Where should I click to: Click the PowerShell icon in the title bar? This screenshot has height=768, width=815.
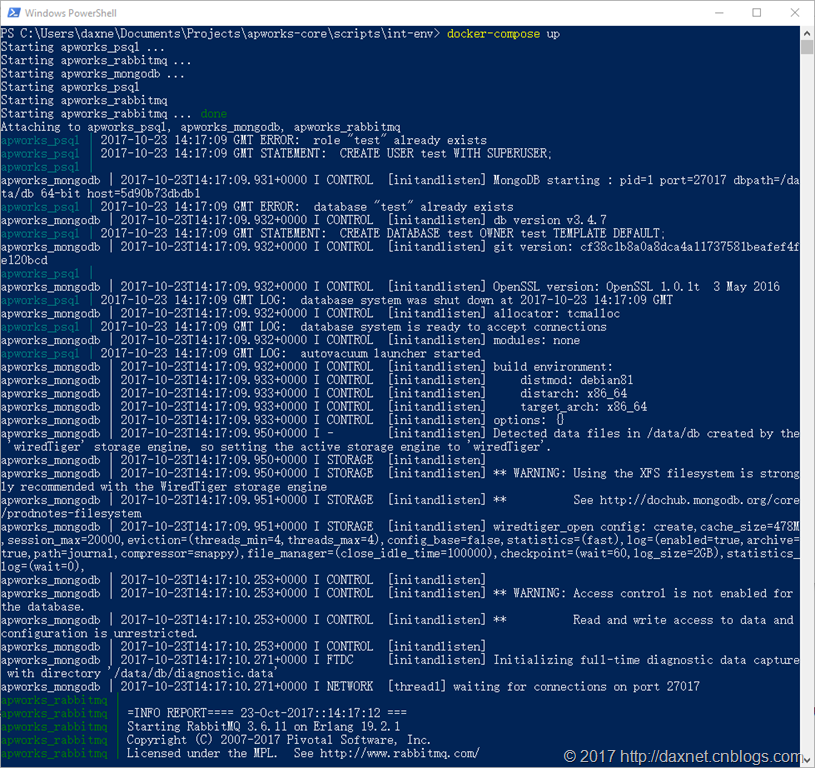[x=14, y=12]
